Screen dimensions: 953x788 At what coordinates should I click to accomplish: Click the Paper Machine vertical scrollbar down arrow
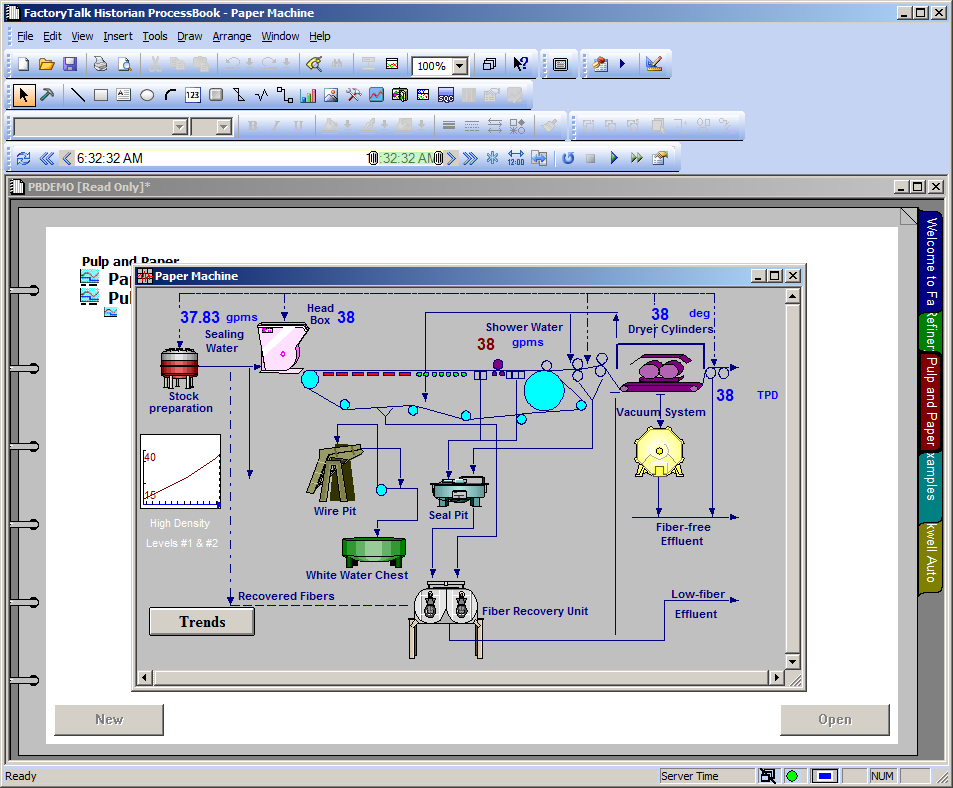tap(792, 661)
